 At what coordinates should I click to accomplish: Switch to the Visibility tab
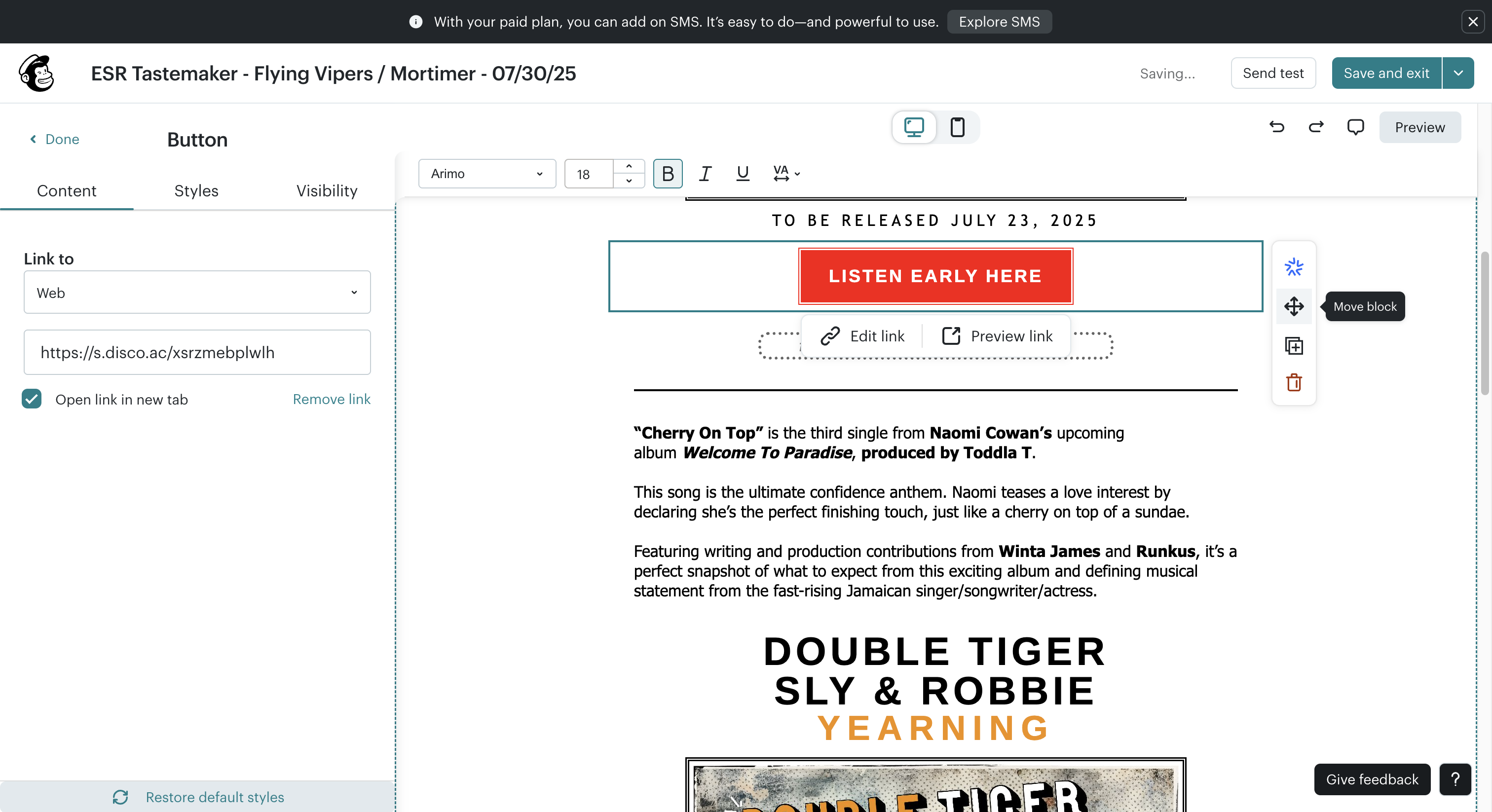327,190
